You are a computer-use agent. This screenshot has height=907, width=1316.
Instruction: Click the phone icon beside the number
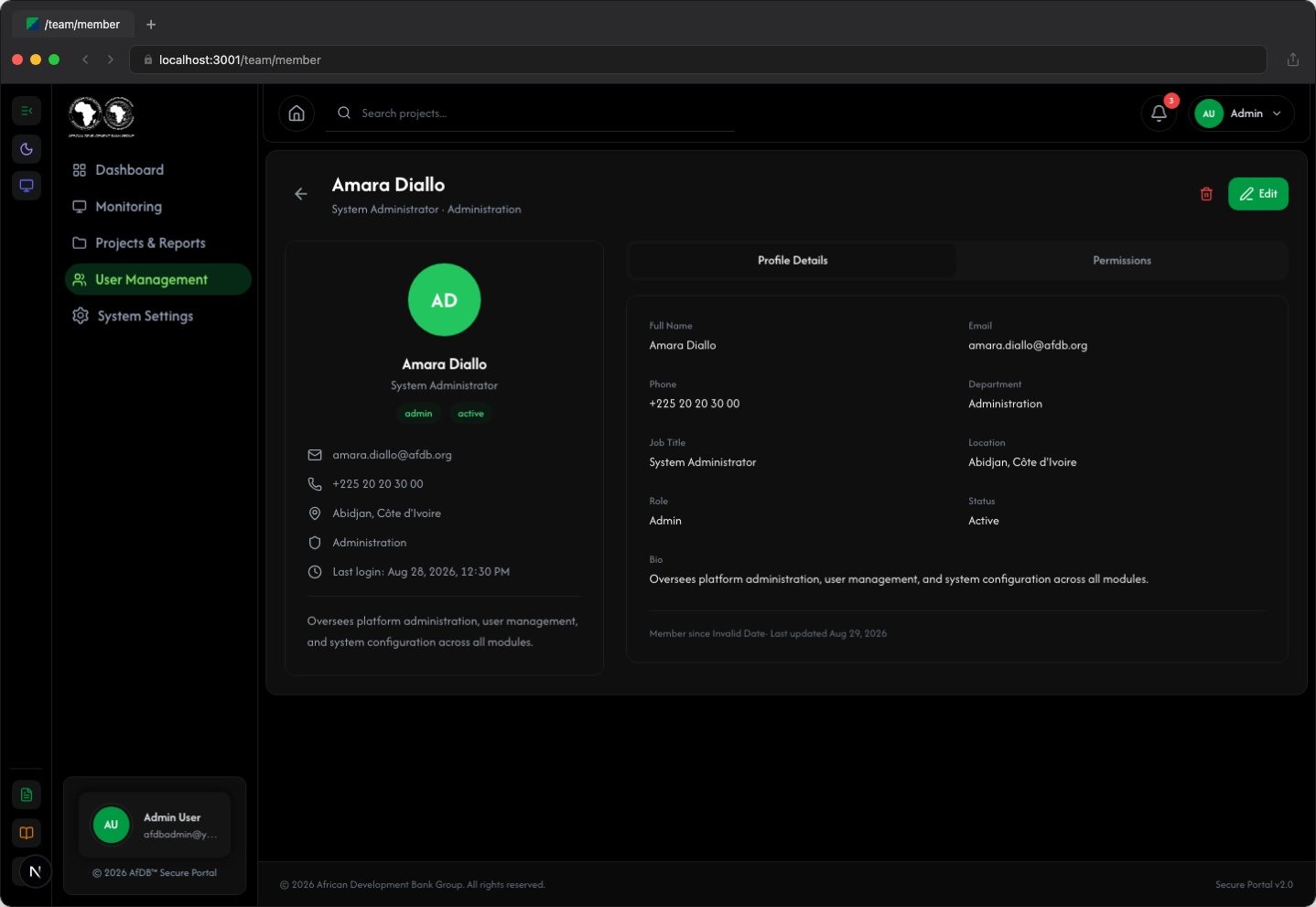315,484
